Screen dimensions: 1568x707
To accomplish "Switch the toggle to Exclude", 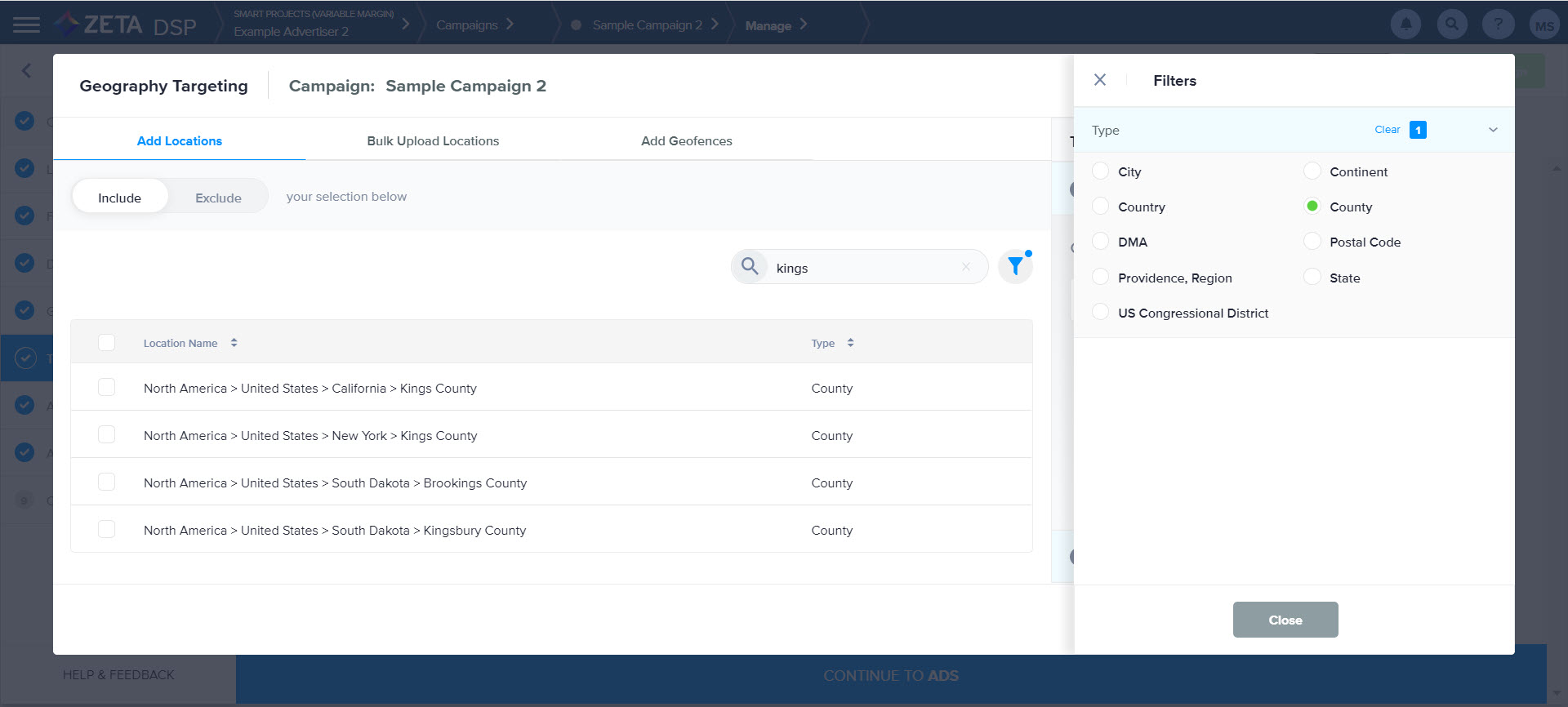I will click(218, 198).
